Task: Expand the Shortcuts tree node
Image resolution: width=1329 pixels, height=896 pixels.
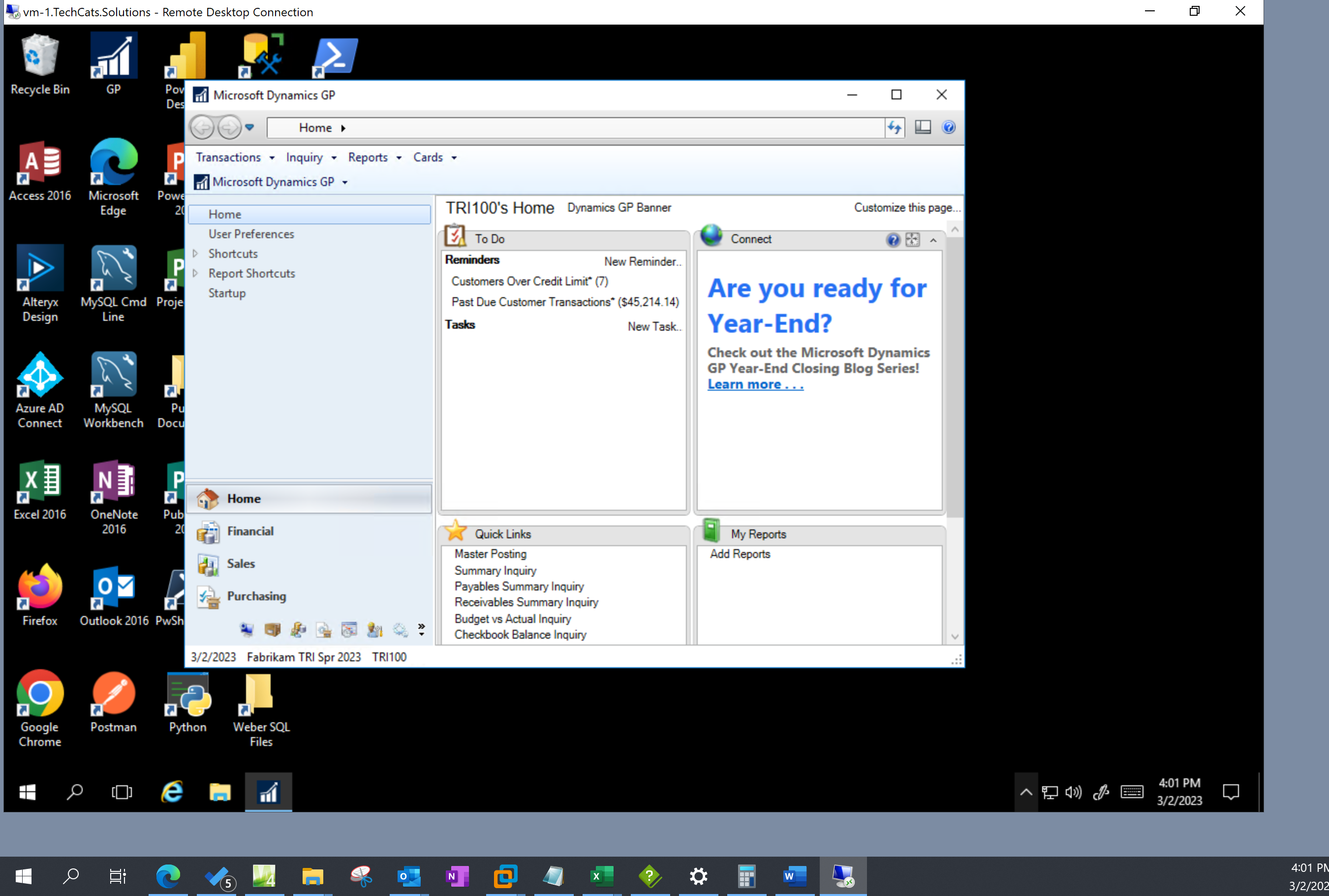Action: tap(195, 253)
